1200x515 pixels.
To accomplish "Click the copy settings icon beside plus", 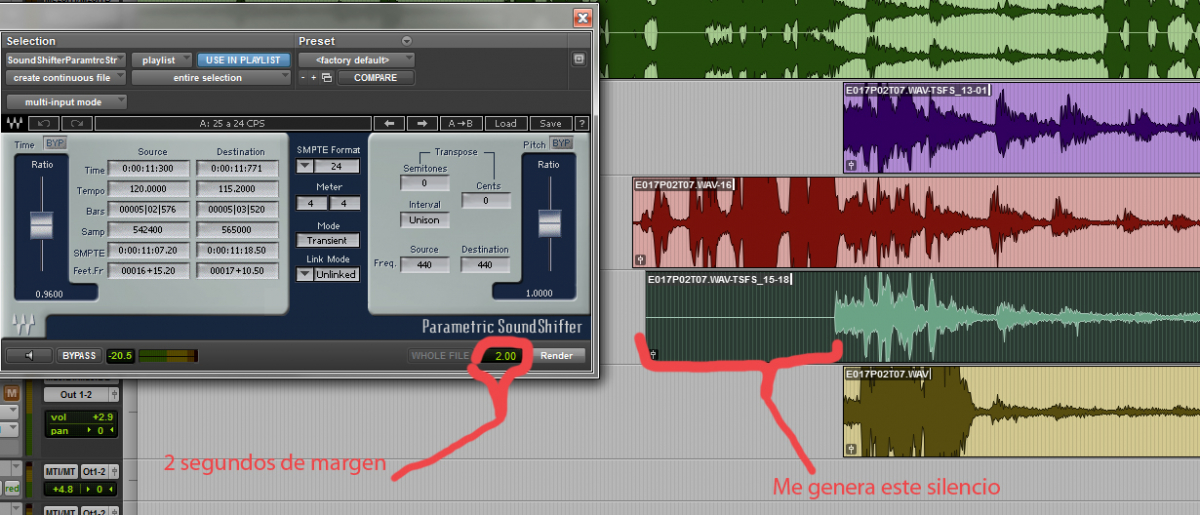I will point(327,78).
